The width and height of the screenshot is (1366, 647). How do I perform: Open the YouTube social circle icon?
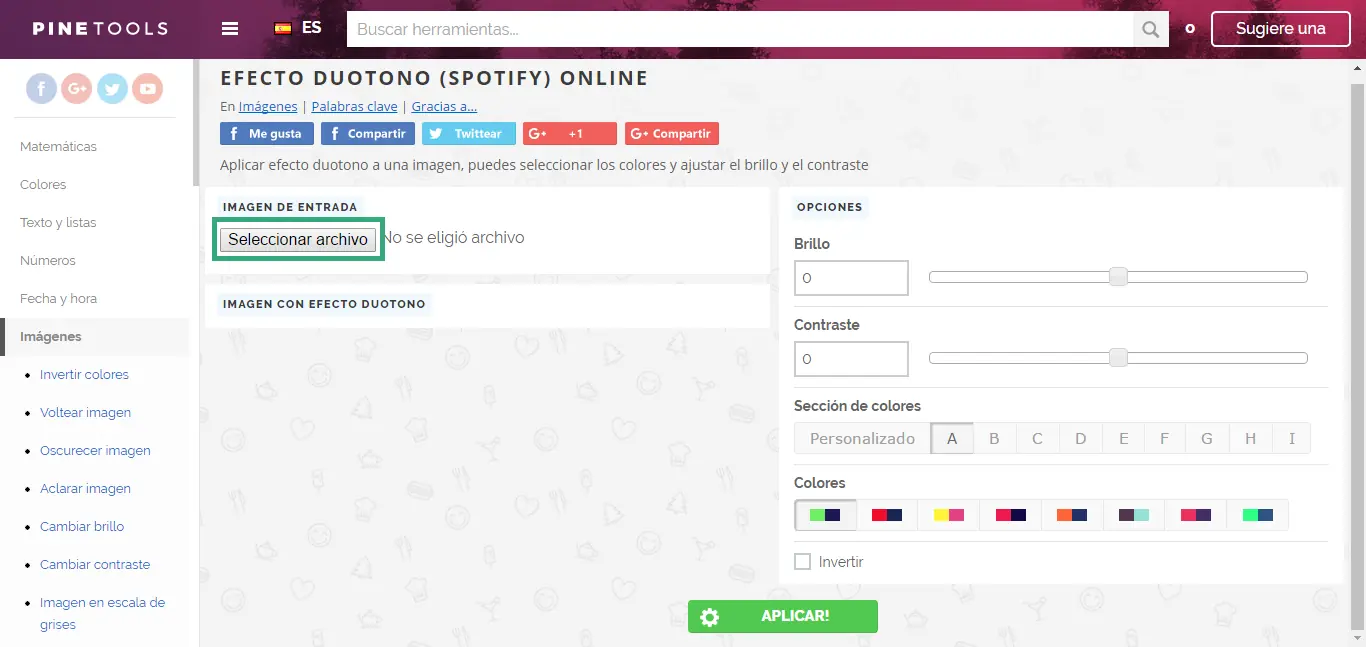pos(147,89)
